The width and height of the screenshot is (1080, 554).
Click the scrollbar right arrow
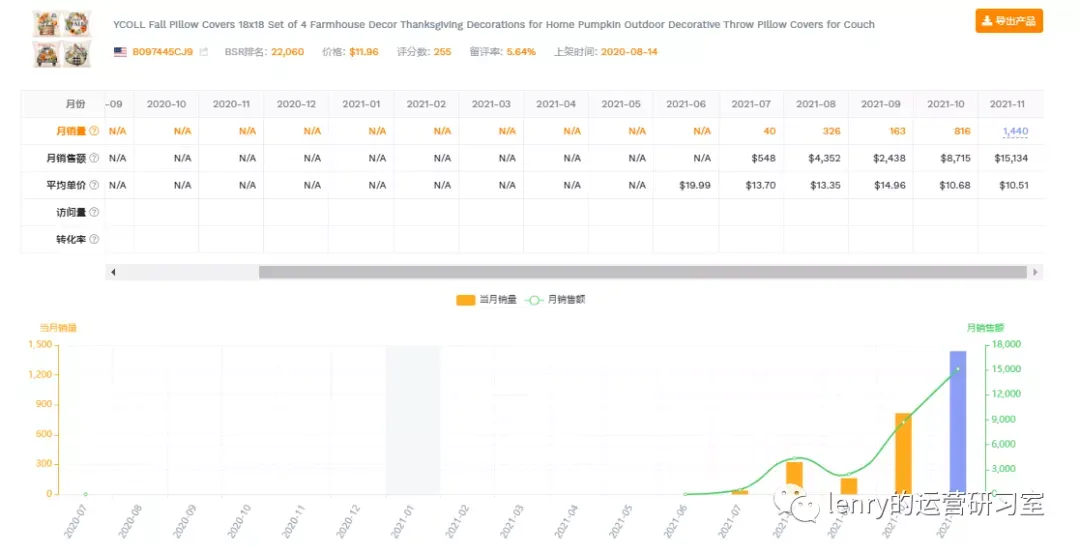pyautogui.click(x=1035, y=272)
